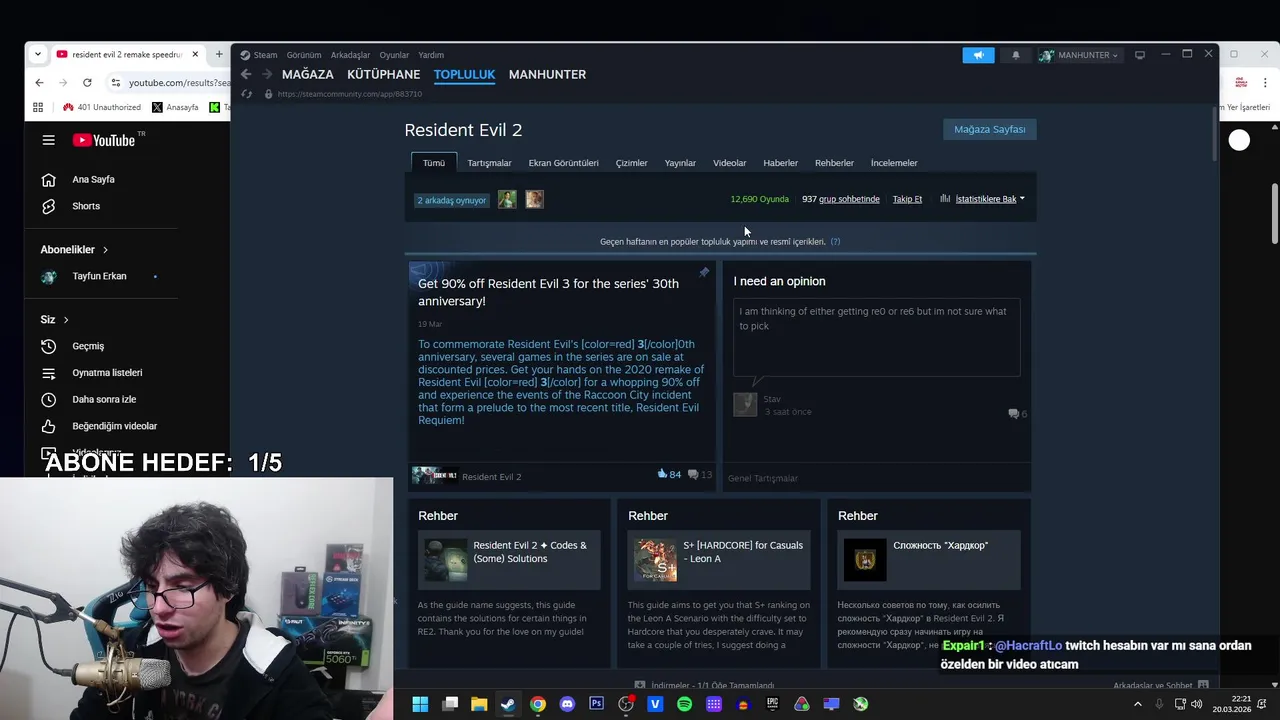Image resolution: width=1280 pixels, height=720 pixels.
Task: Click the thumbs-up rating icon on the anniversary post
Action: pos(662,474)
